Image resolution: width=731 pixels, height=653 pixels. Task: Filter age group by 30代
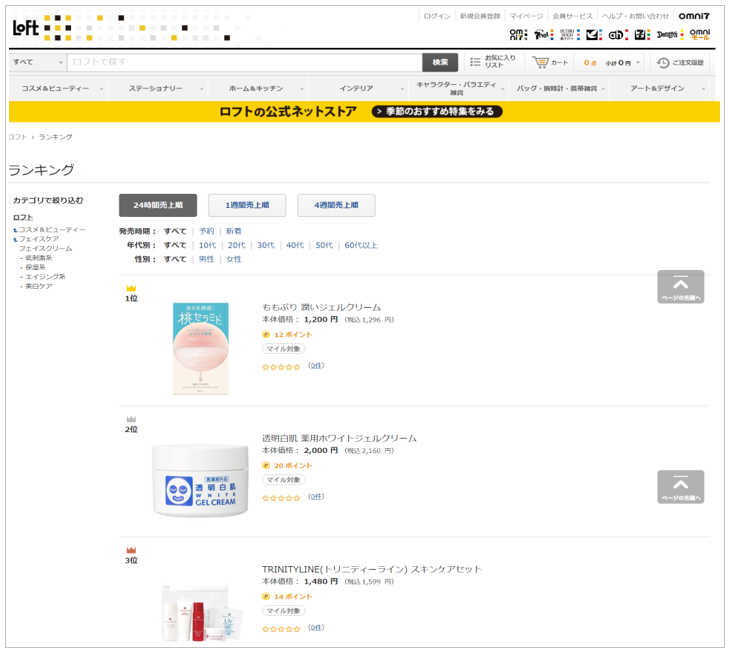[x=266, y=245]
